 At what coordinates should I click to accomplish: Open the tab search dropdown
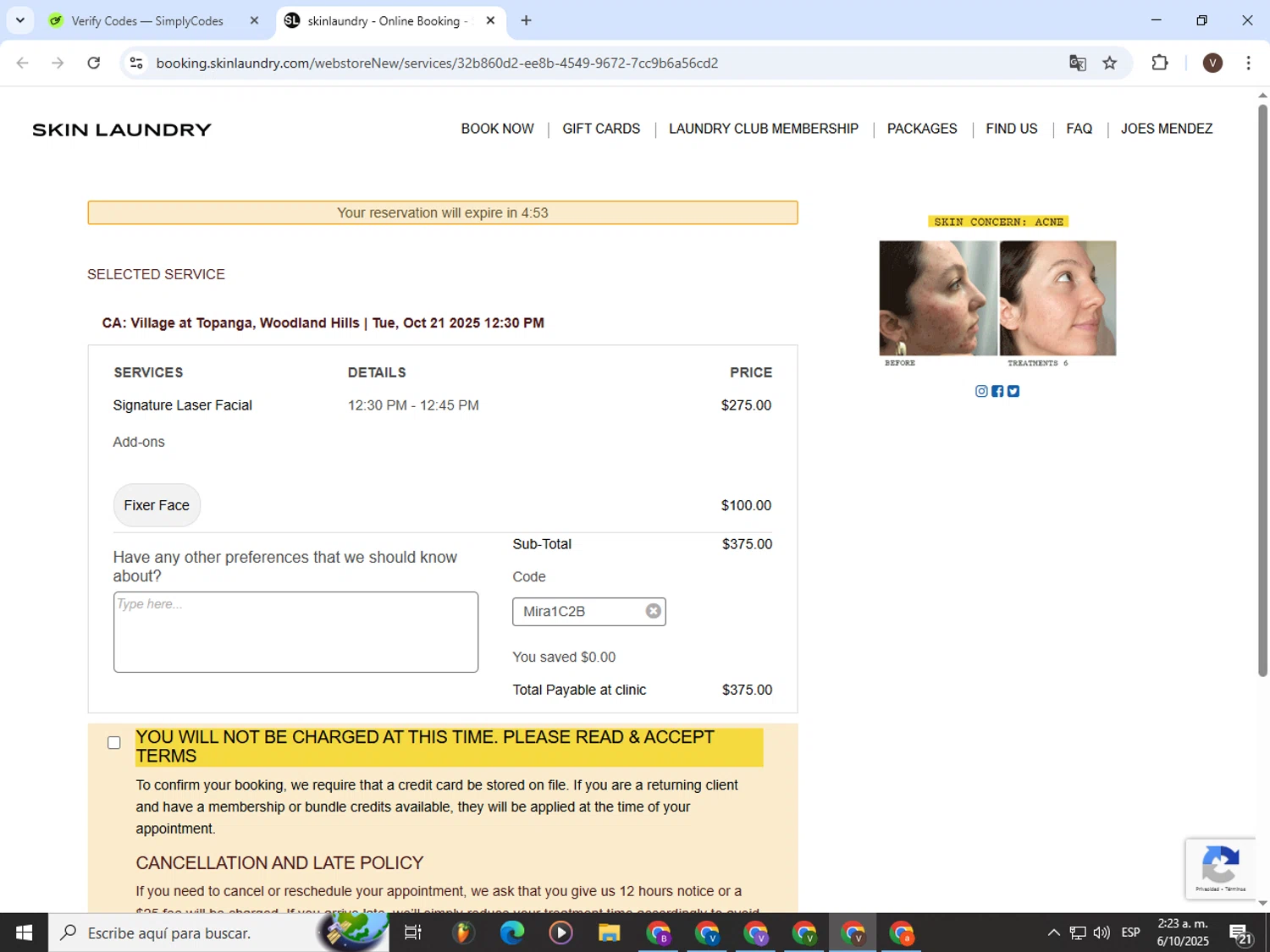(19, 20)
